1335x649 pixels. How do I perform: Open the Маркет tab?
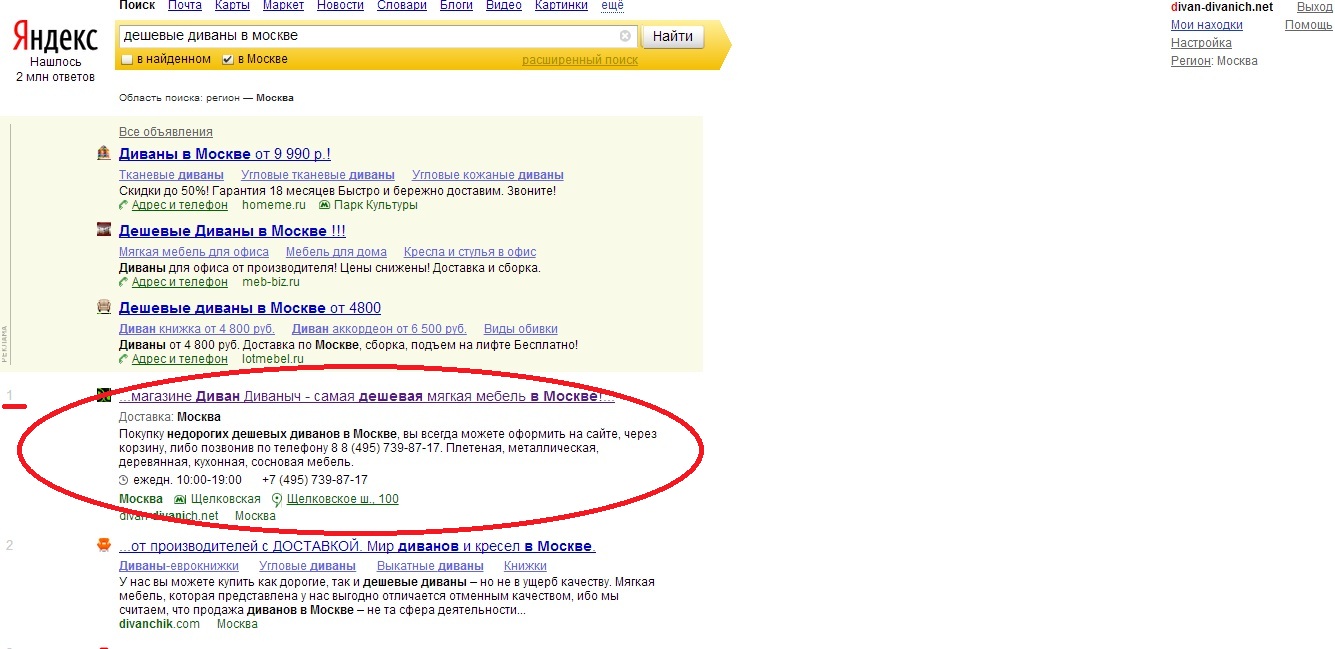[x=283, y=6]
